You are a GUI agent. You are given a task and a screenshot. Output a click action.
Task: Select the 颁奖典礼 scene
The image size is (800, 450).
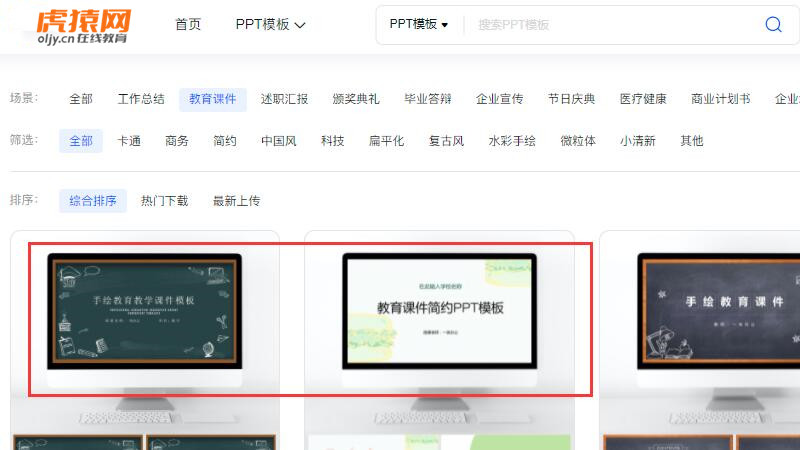pyautogui.click(x=356, y=99)
